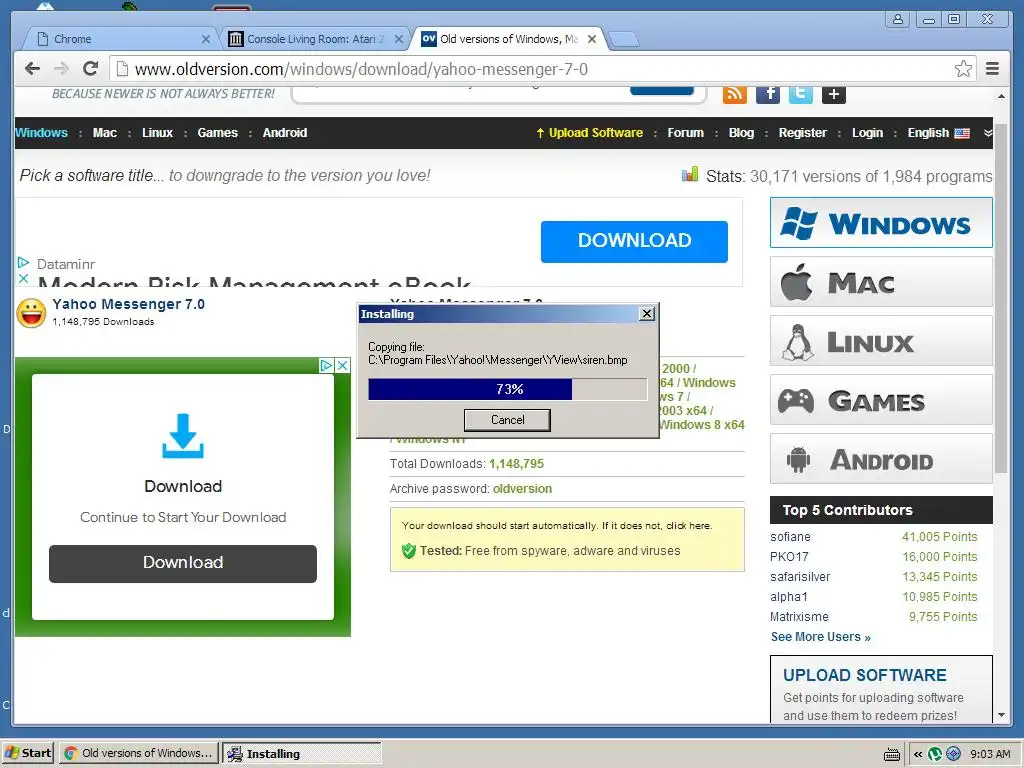
Task: Open the Login link
Action: 867,133
